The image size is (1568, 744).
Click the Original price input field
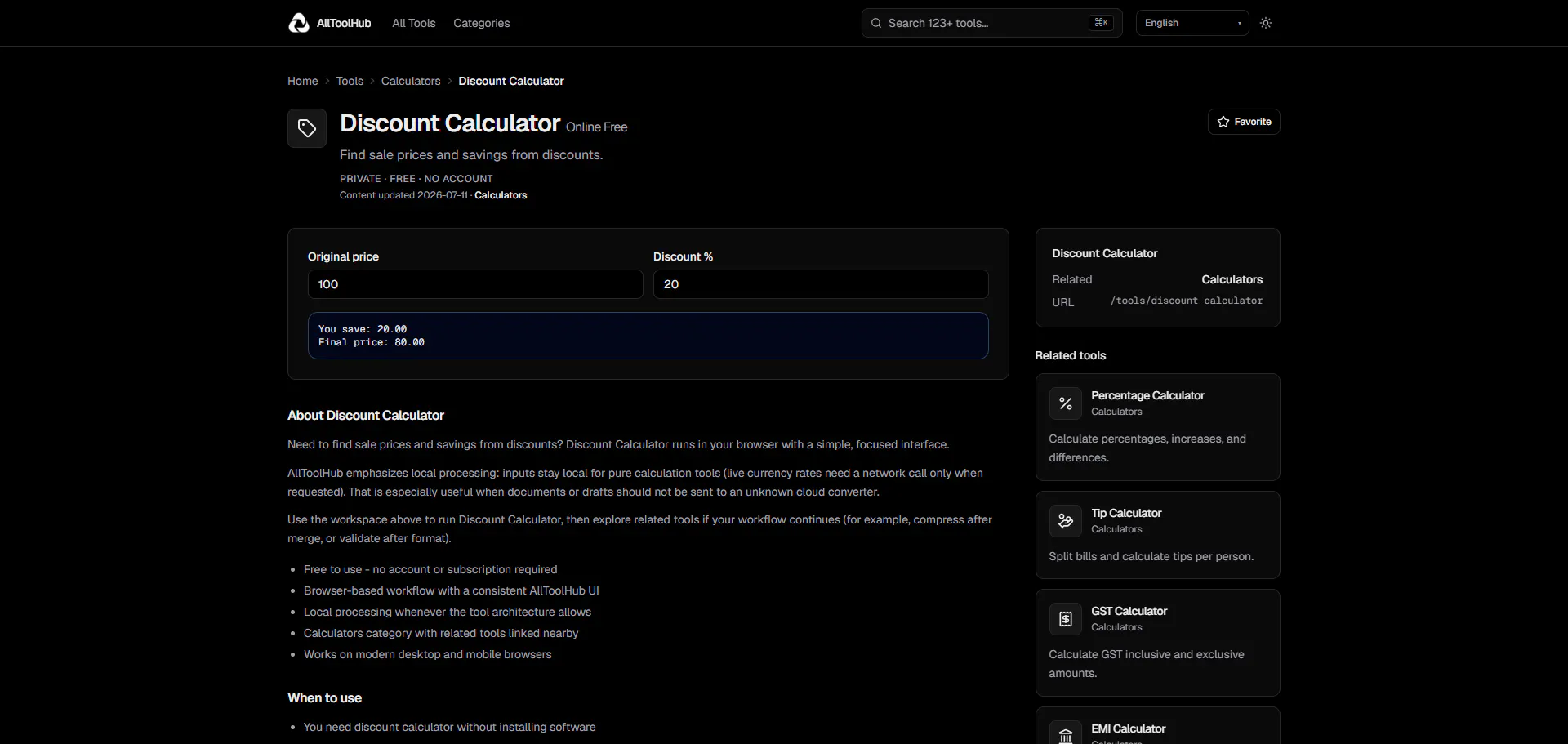click(475, 284)
